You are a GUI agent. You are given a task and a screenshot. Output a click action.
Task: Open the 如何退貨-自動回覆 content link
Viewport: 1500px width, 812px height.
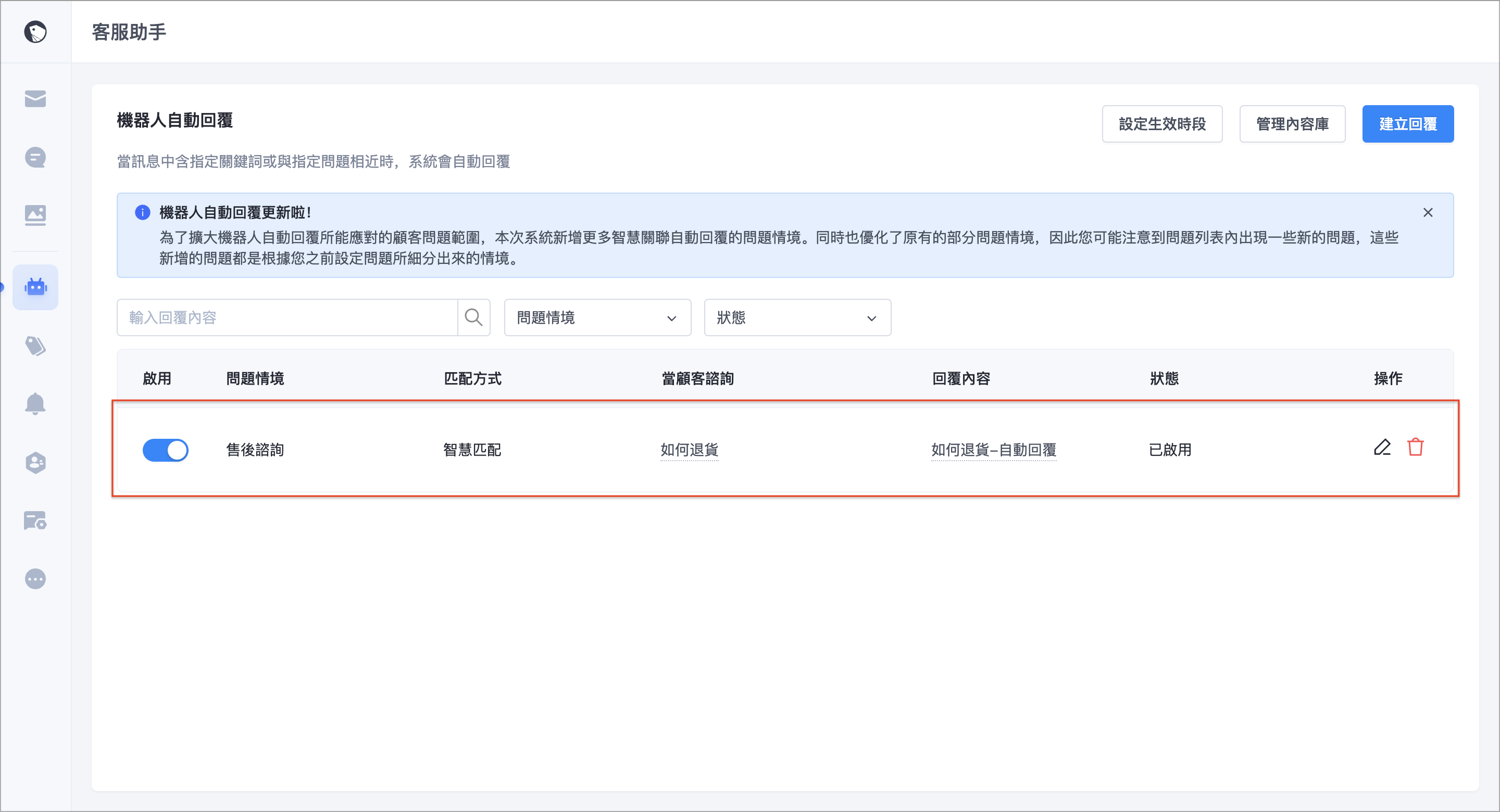(x=993, y=450)
